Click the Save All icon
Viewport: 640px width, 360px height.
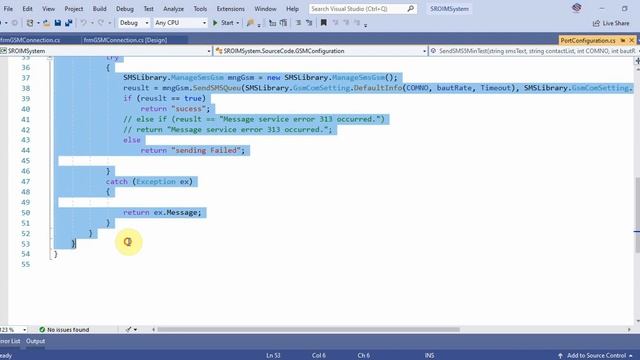[x=69, y=23]
